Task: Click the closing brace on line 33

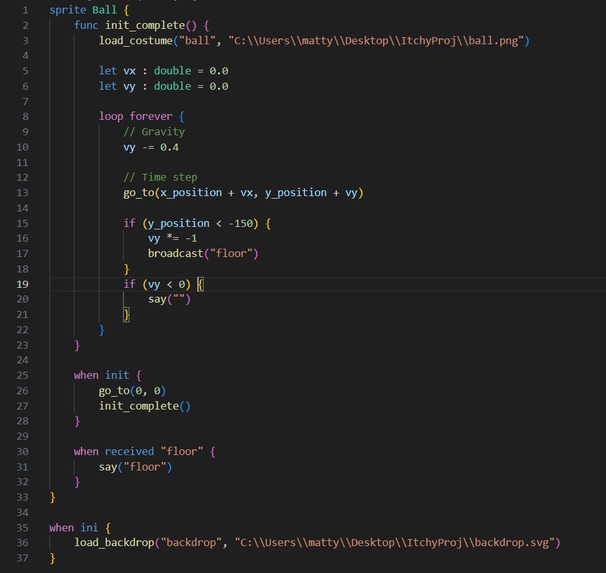Action: click(x=52, y=498)
